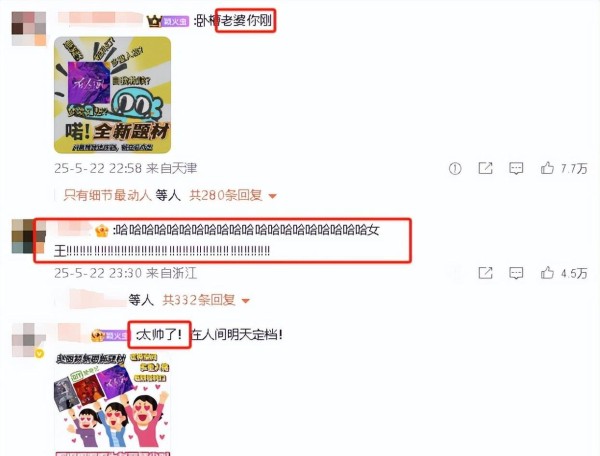
Task: Like the 哈哈哈 女王 comment
Action: tap(547, 273)
